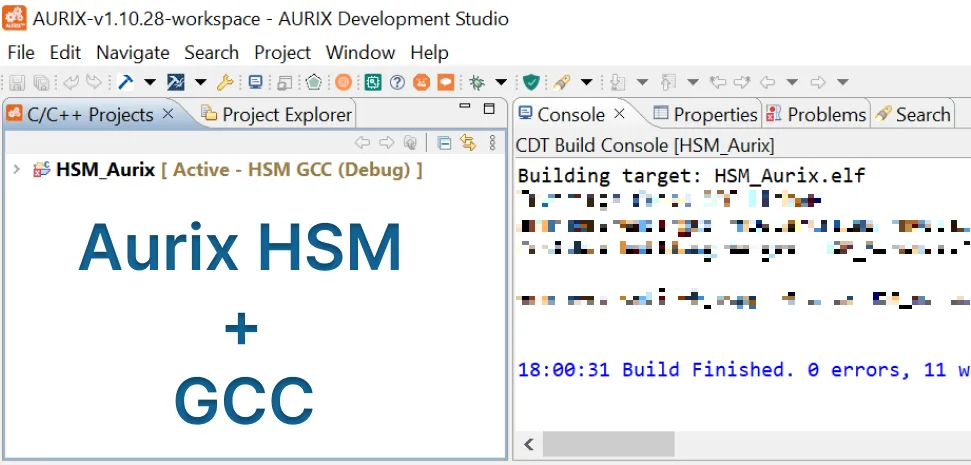Click the blue monitor terminal icon

(255, 82)
